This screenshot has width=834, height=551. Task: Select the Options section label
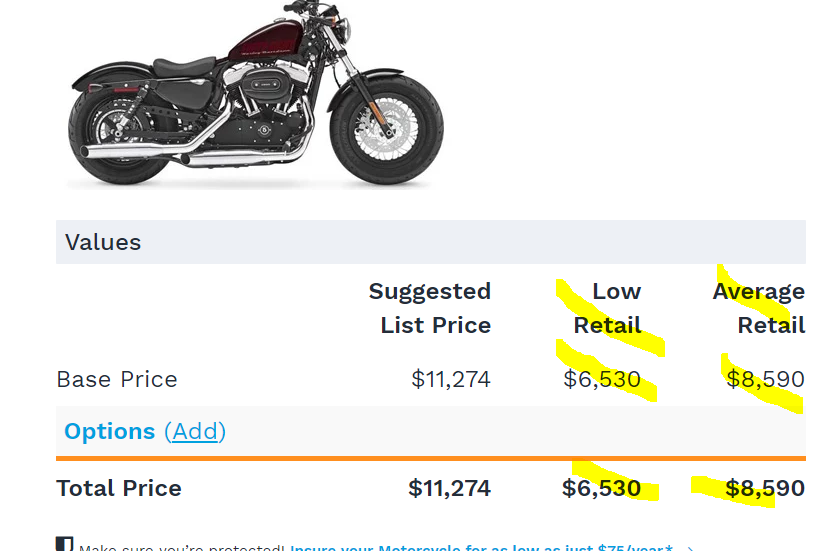(x=110, y=431)
